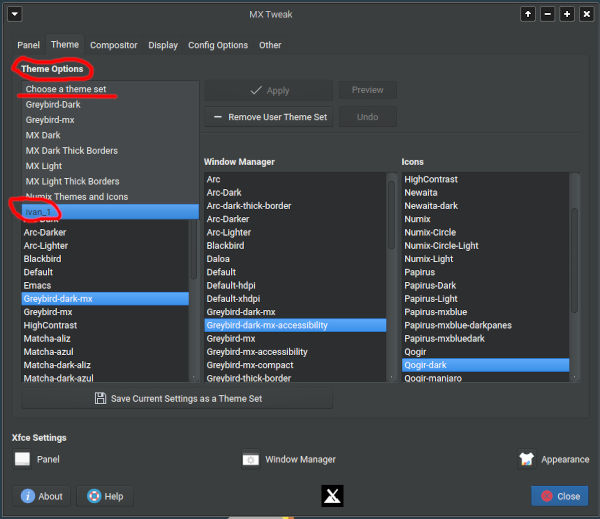Choose Greybird-Dark theme set in dropdown
This screenshot has width=600, height=519.
(x=110, y=104)
